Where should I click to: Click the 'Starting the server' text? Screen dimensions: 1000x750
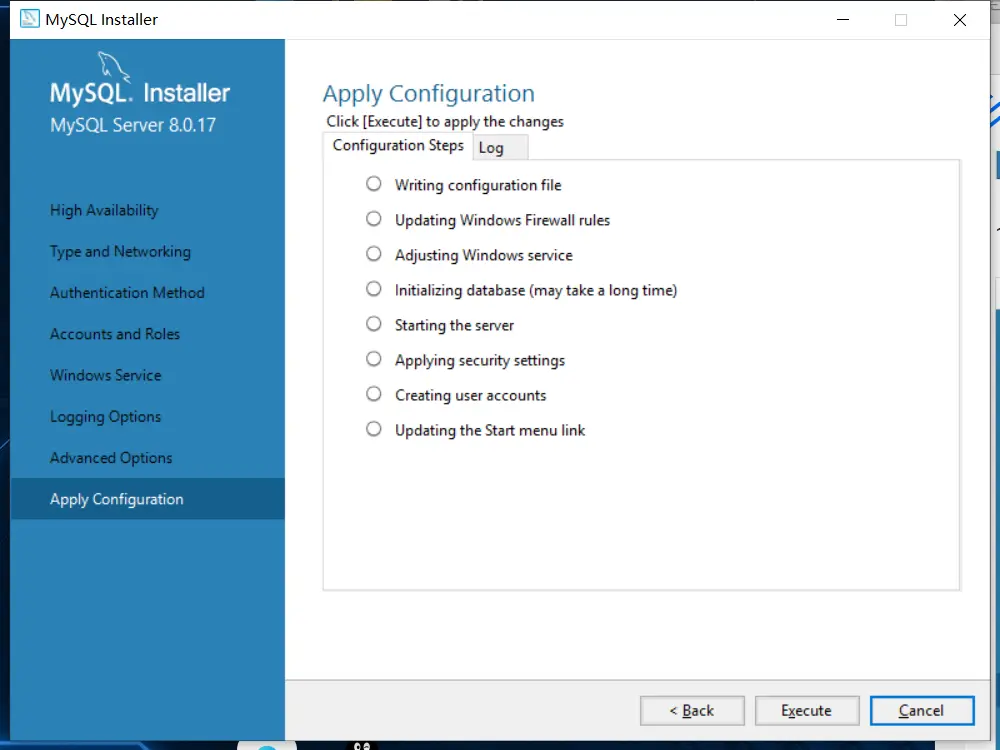click(454, 326)
